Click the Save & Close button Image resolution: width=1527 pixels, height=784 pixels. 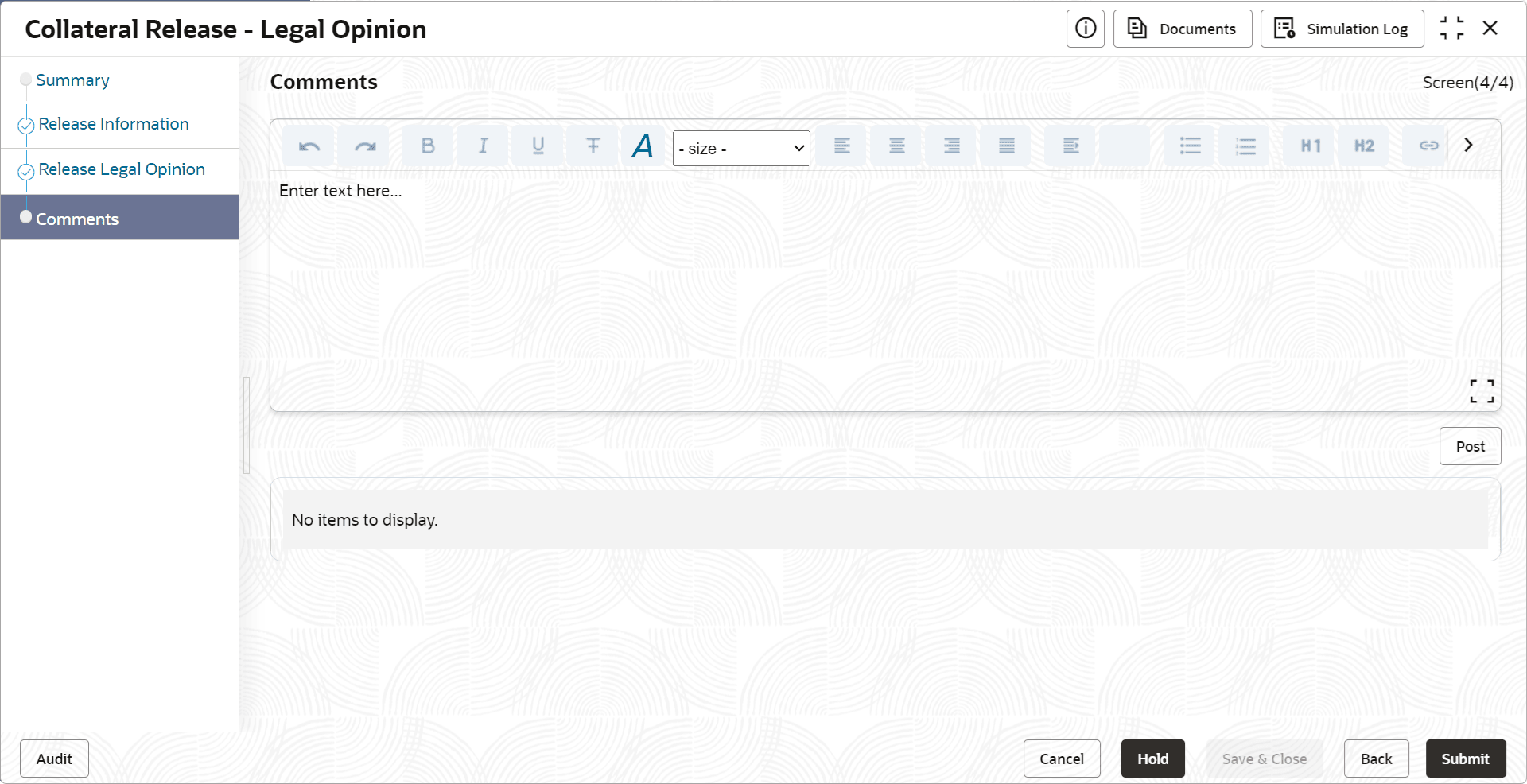tap(1265, 759)
